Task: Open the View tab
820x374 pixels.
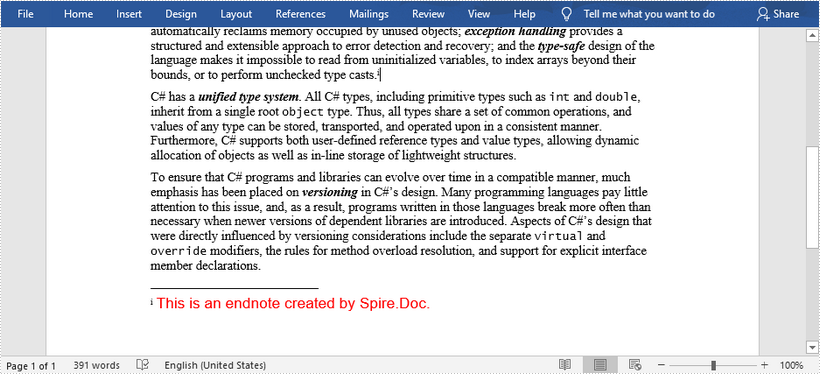Action: pos(479,14)
